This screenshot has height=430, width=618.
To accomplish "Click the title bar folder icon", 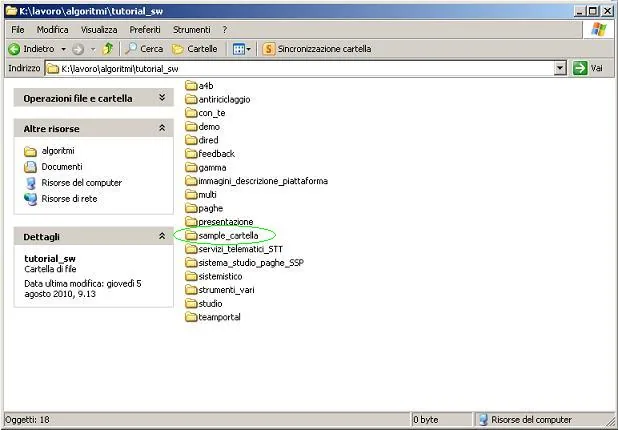I will (x=12, y=11).
